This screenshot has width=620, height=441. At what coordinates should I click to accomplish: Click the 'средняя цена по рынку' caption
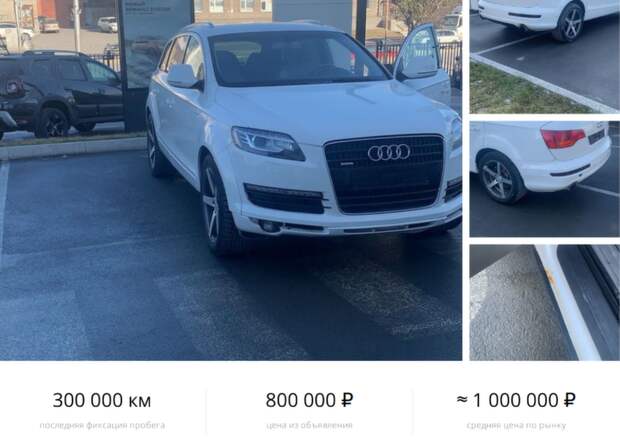tap(516, 426)
